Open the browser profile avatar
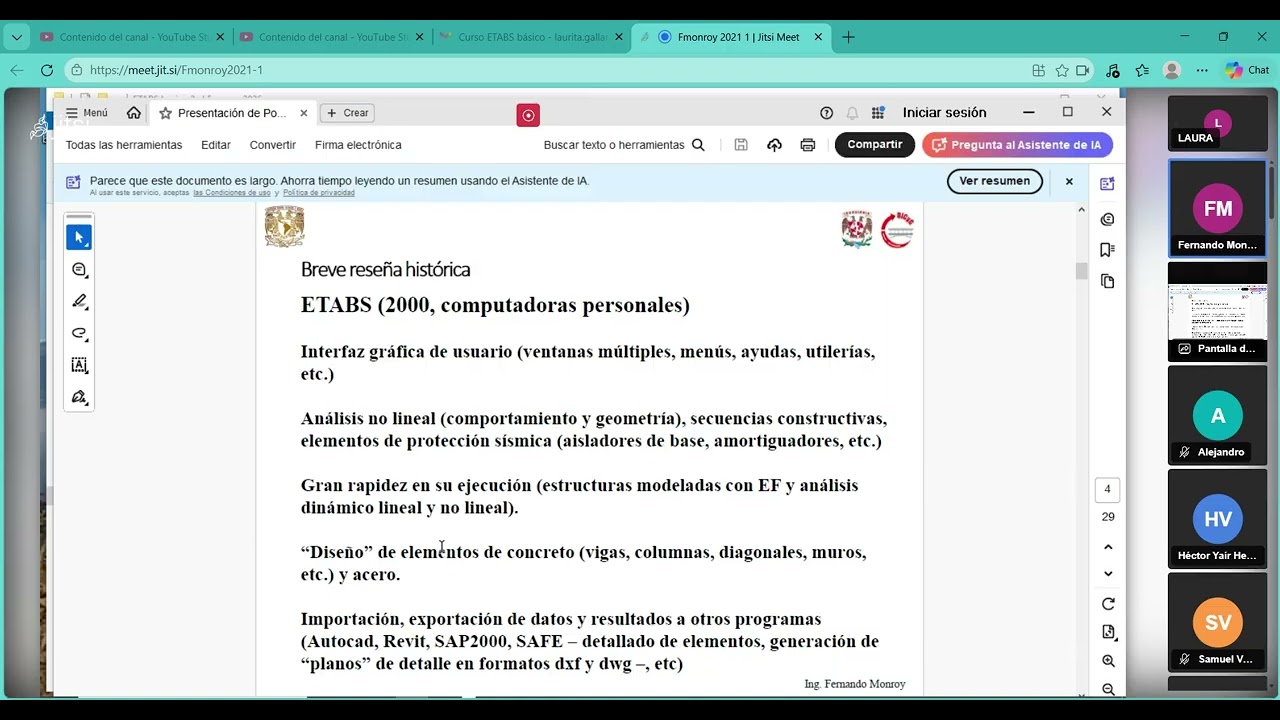1280x720 pixels. (x=1172, y=70)
